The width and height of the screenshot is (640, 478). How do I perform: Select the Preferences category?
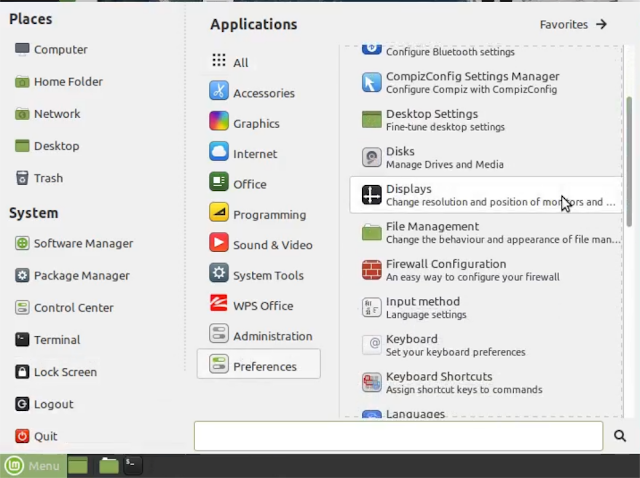[259, 364]
